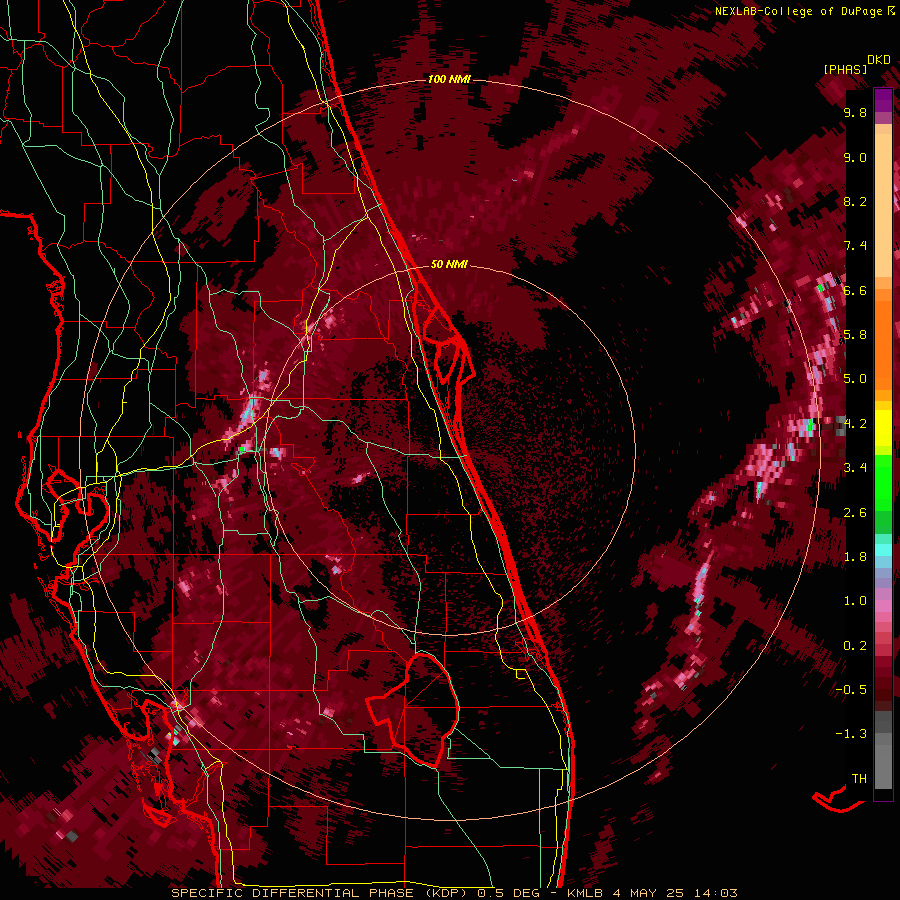Click the 100 NMI range ring label
The image size is (900, 900).
[449, 79]
